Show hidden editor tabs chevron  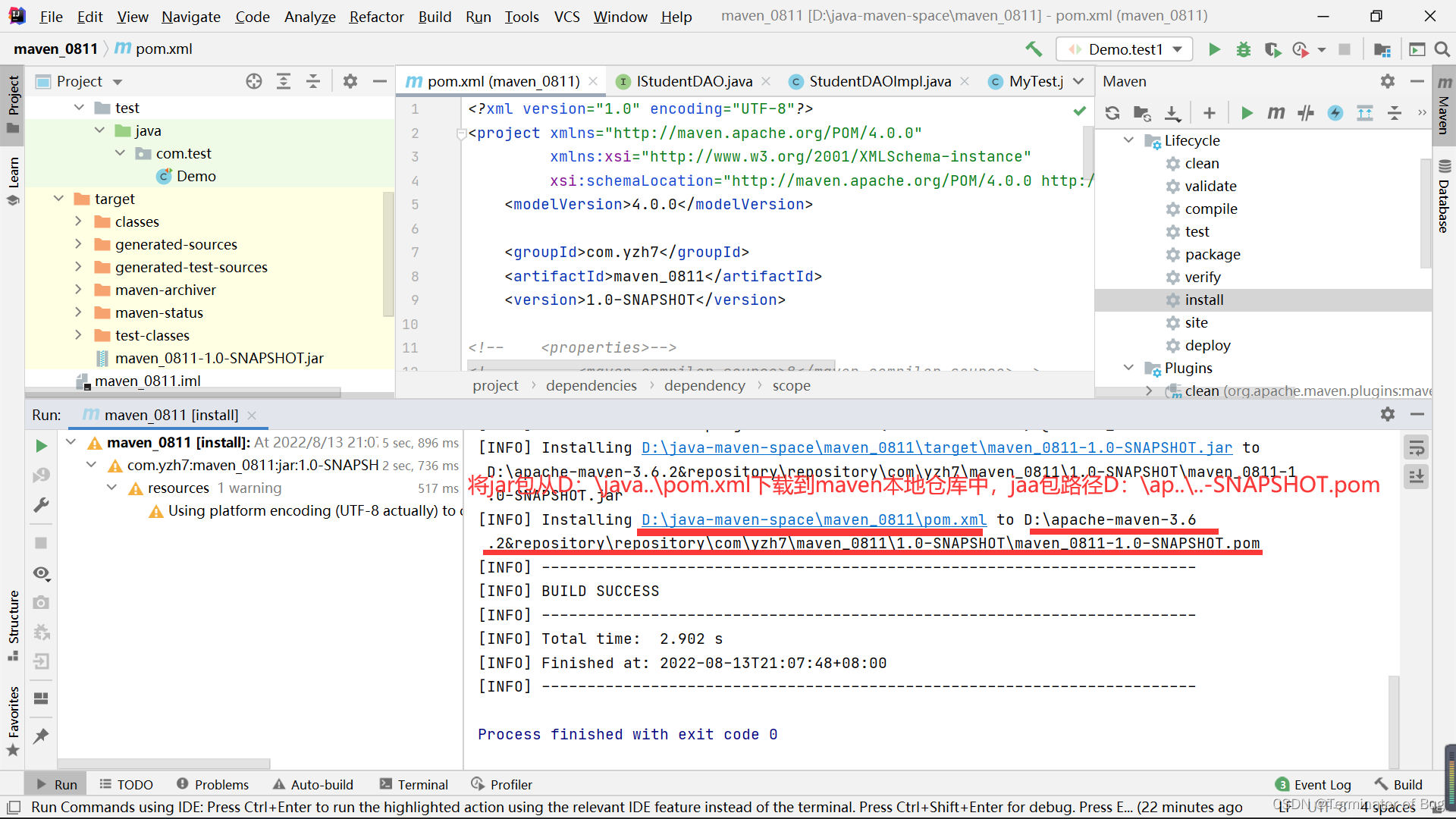pos(1078,81)
